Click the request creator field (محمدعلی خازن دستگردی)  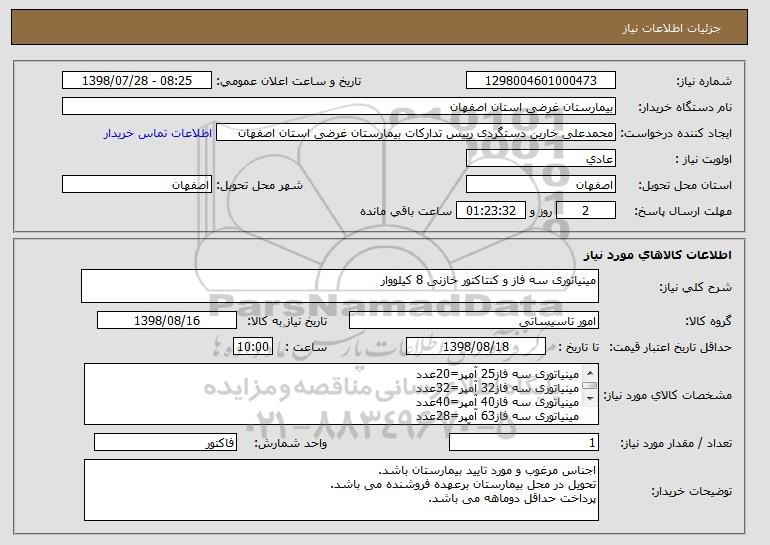click(416, 133)
